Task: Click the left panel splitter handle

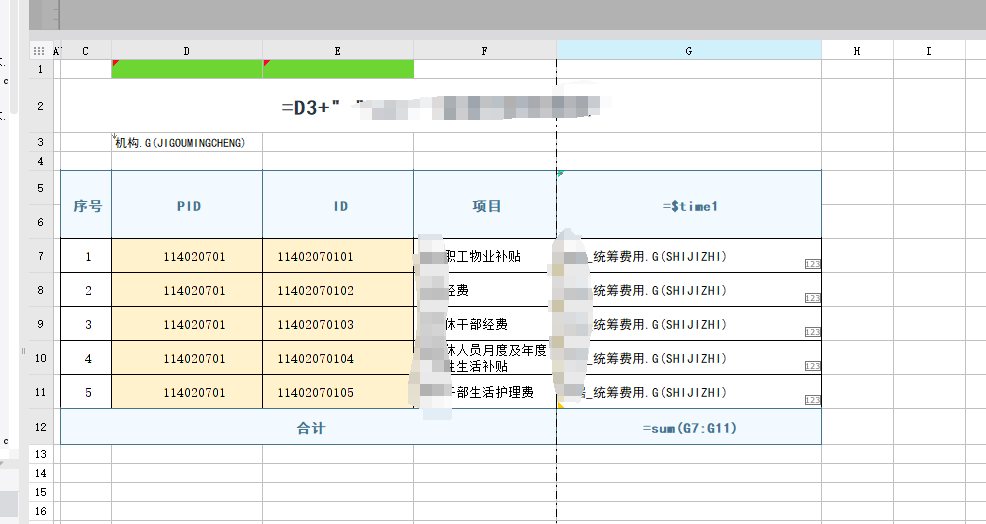Action: point(23,350)
